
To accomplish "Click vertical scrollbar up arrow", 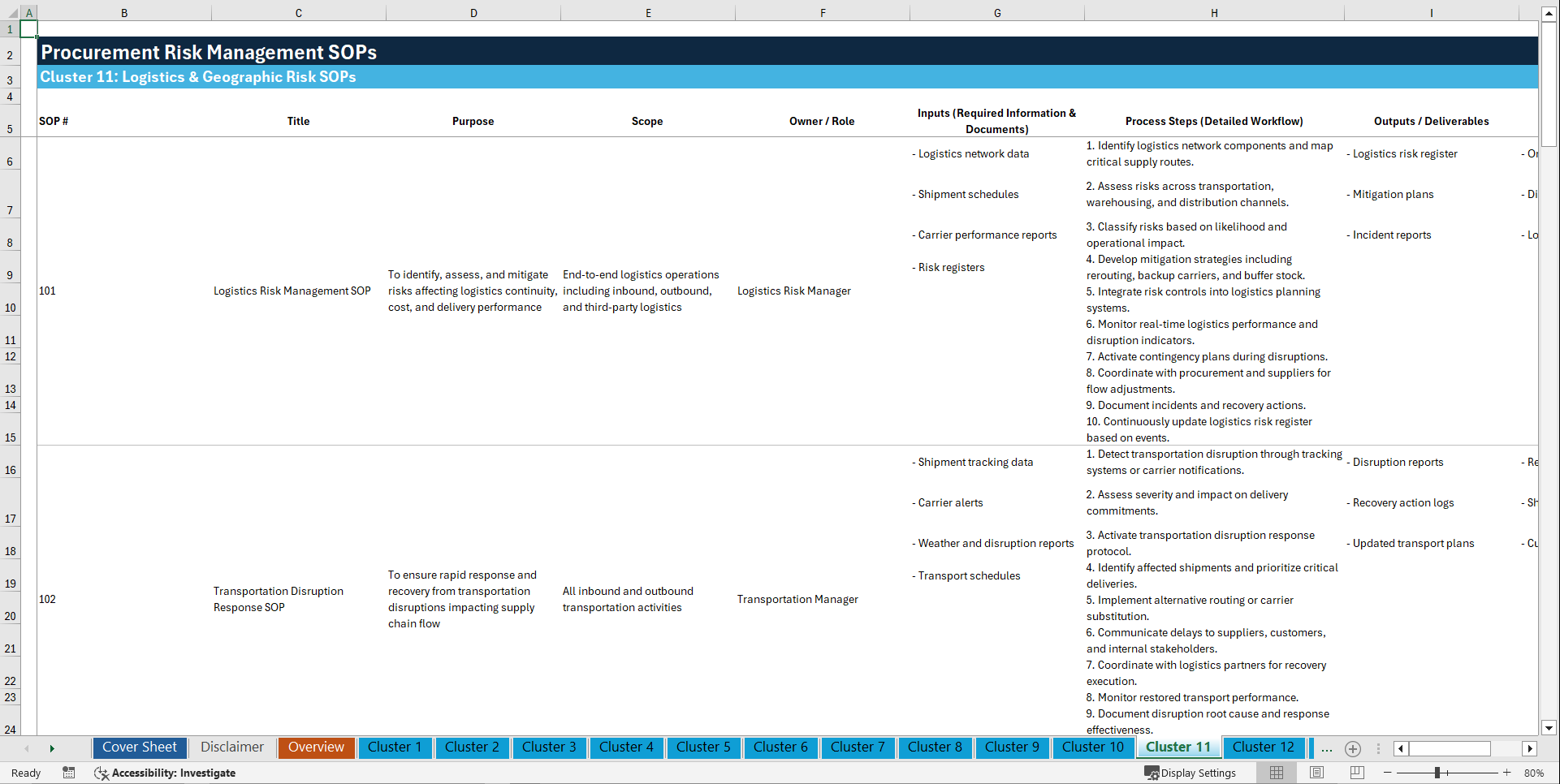I will 1549,14.
